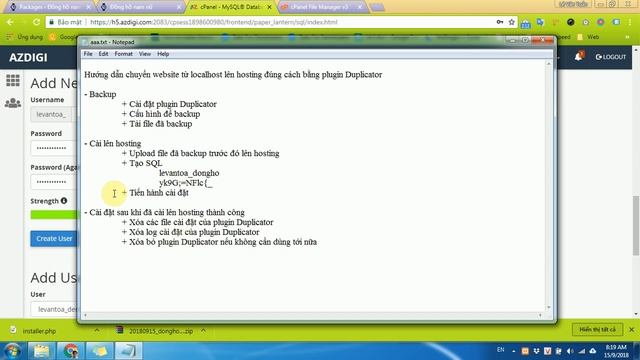Click the '- Backup' heading line in Notepad
Screen dimensions: 640x360
point(100,94)
